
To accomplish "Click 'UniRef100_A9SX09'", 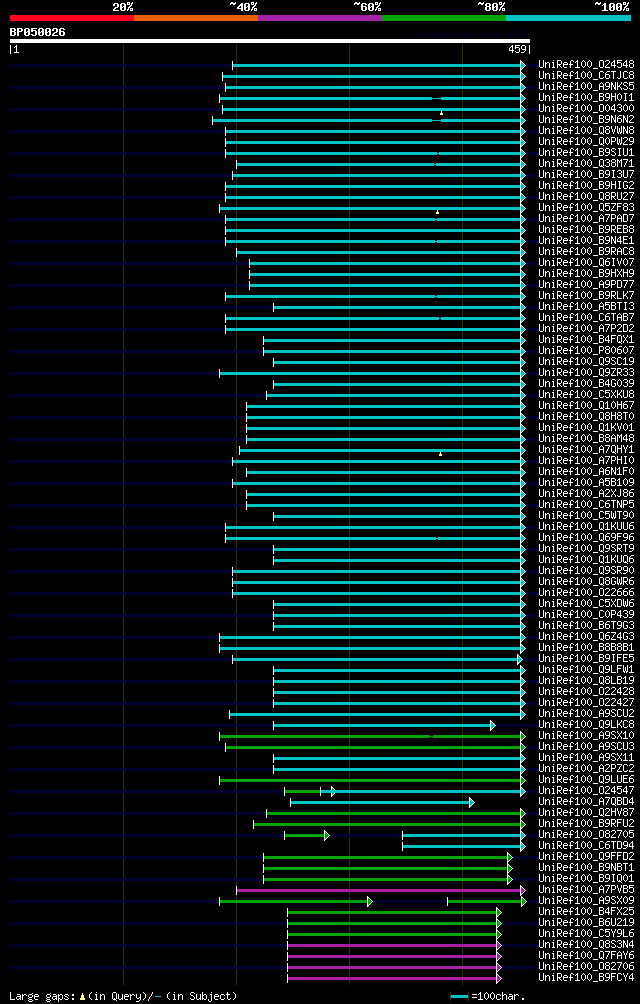I will coord(586,901).
